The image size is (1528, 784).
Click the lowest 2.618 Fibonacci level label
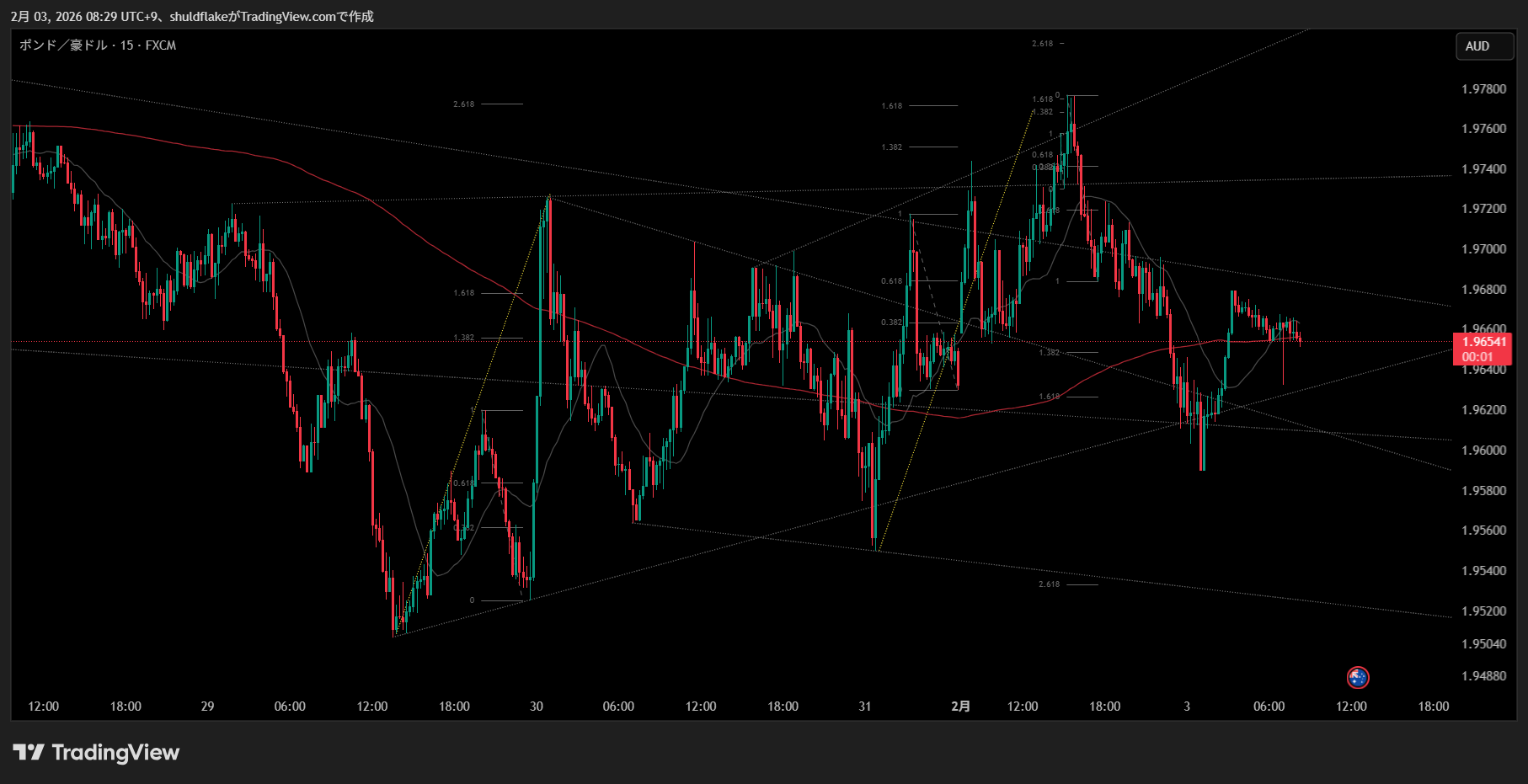pos(1049,584)
